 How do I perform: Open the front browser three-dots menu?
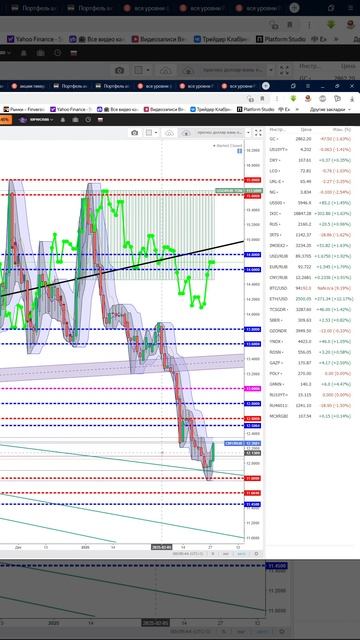[277, 98]
